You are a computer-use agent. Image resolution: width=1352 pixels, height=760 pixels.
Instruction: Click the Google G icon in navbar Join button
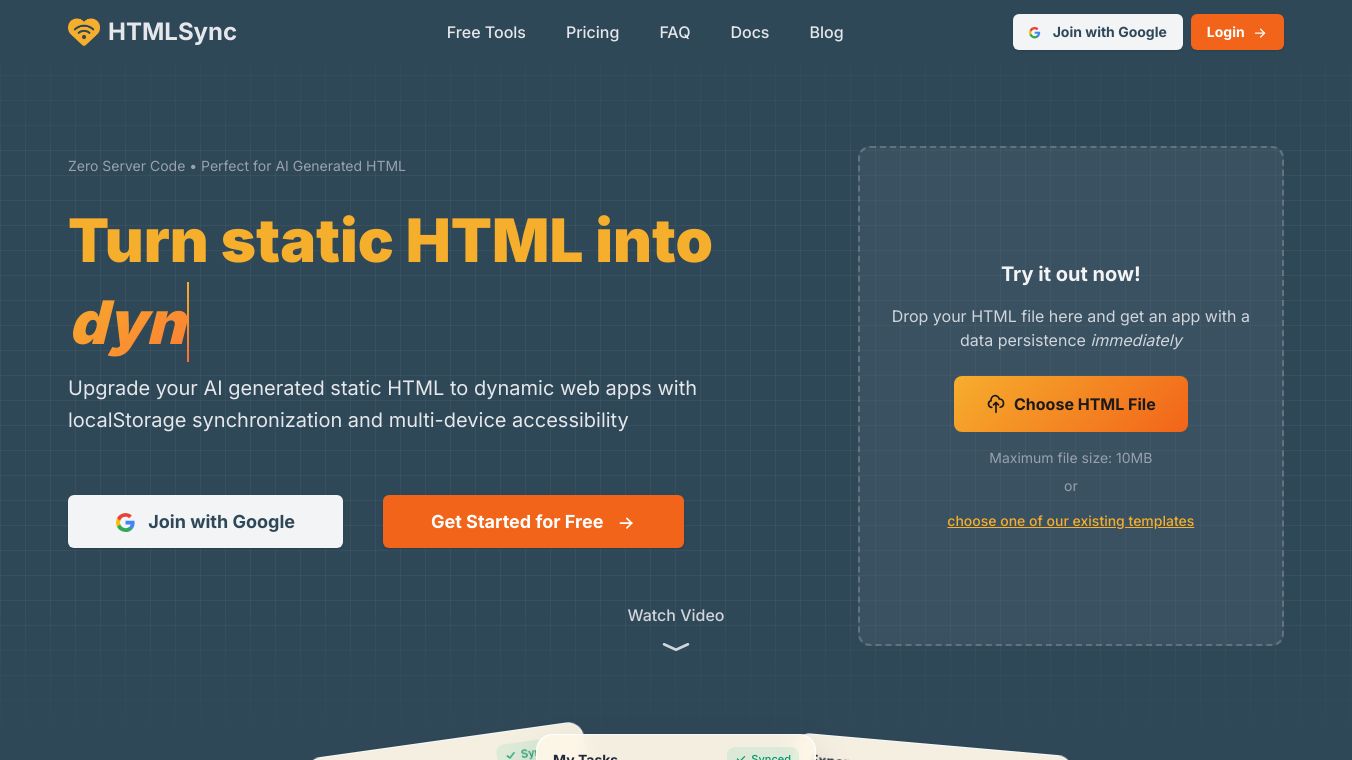pos(1034,32)
